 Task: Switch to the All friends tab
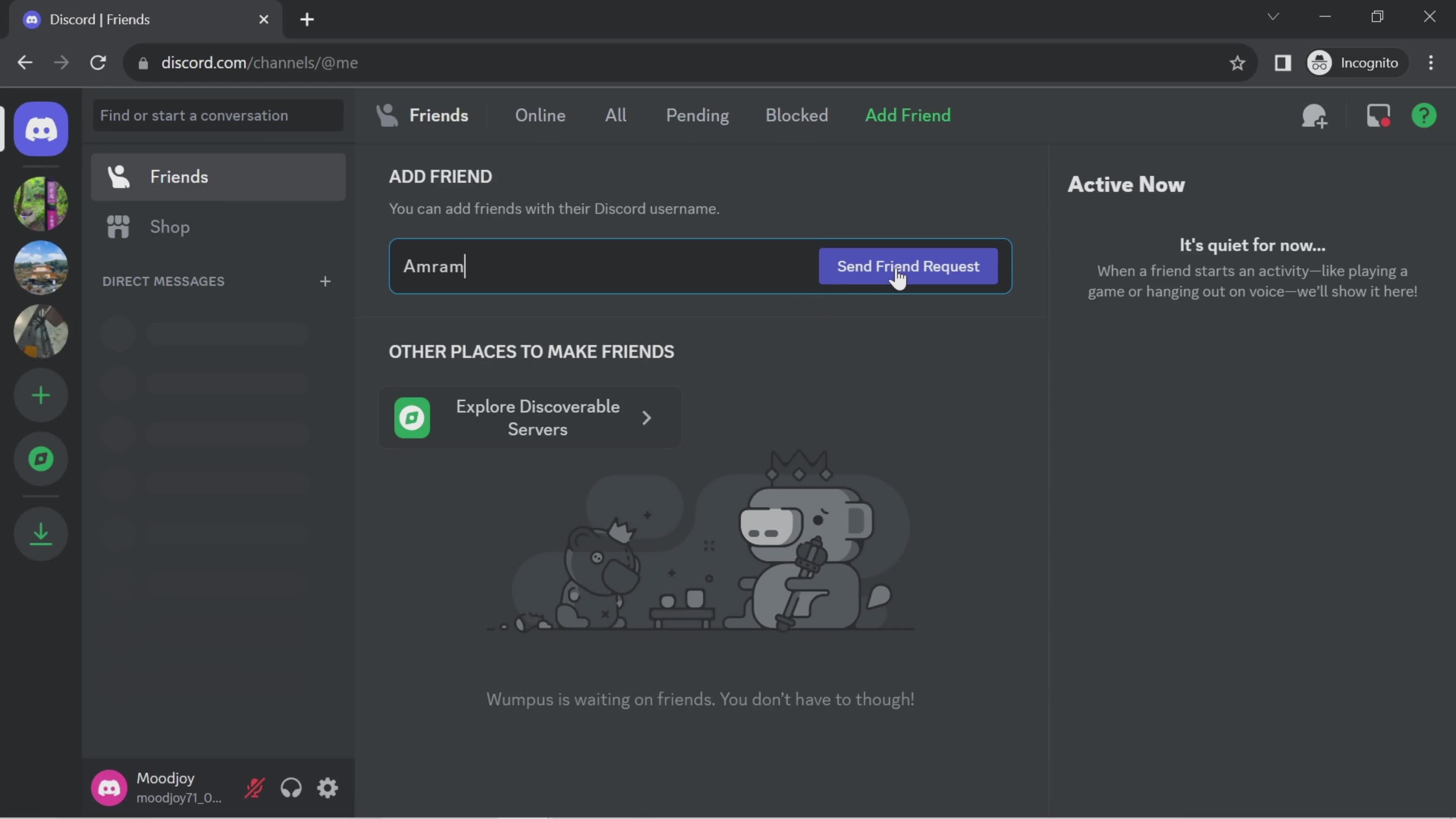[615, 115]
